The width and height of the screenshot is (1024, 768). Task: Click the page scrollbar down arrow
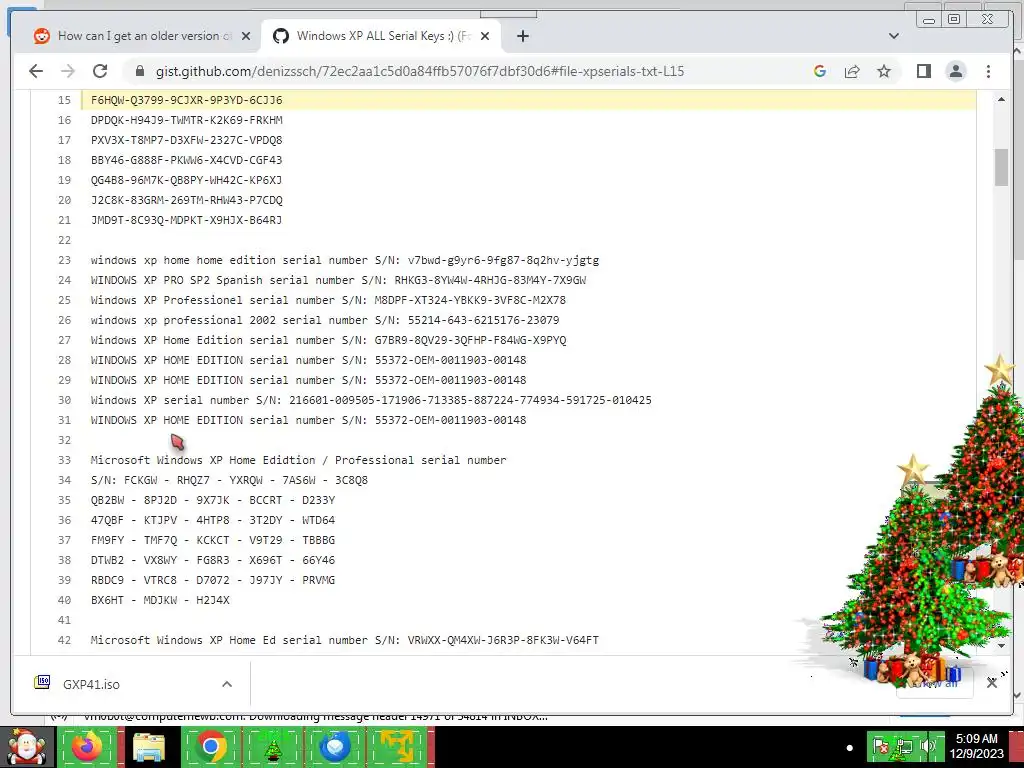tap(1001, 646)
